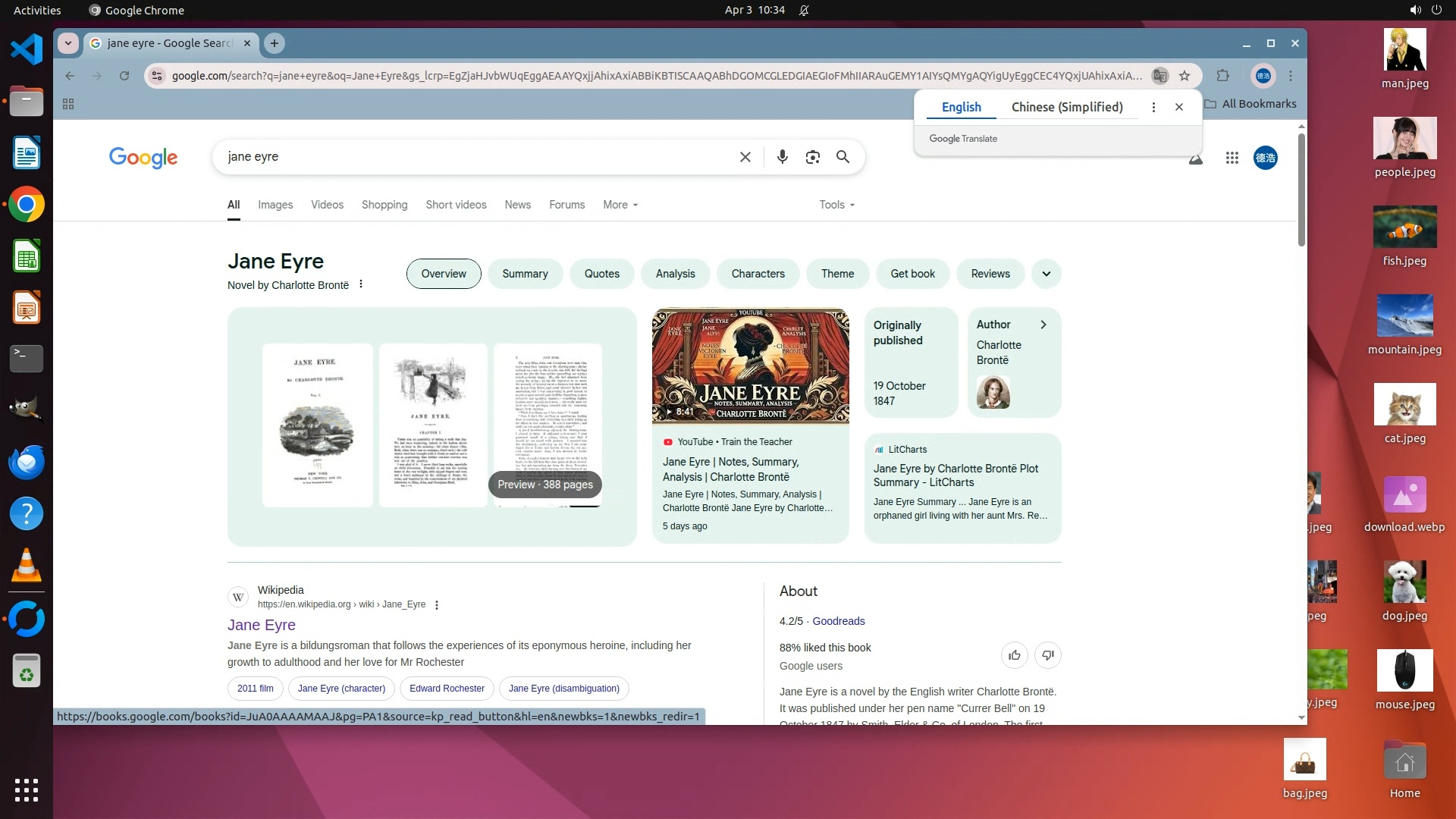Click the voice search microphone icon
Image resolution: width=1456 pixels, height=819 pixels.
click(782, 157)
